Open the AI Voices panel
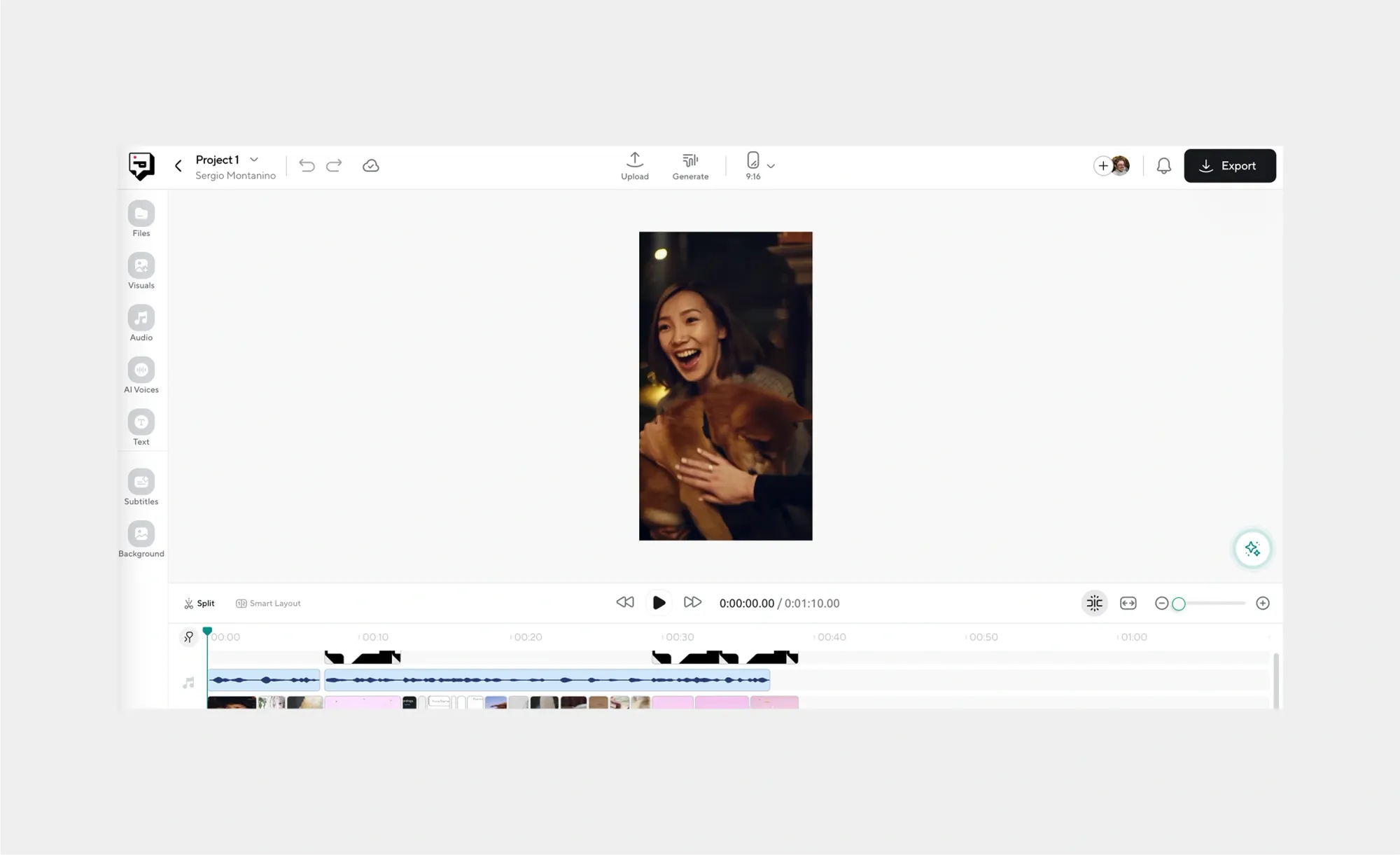This screenshot has width=1400, height=855. (x=141, y=370)
